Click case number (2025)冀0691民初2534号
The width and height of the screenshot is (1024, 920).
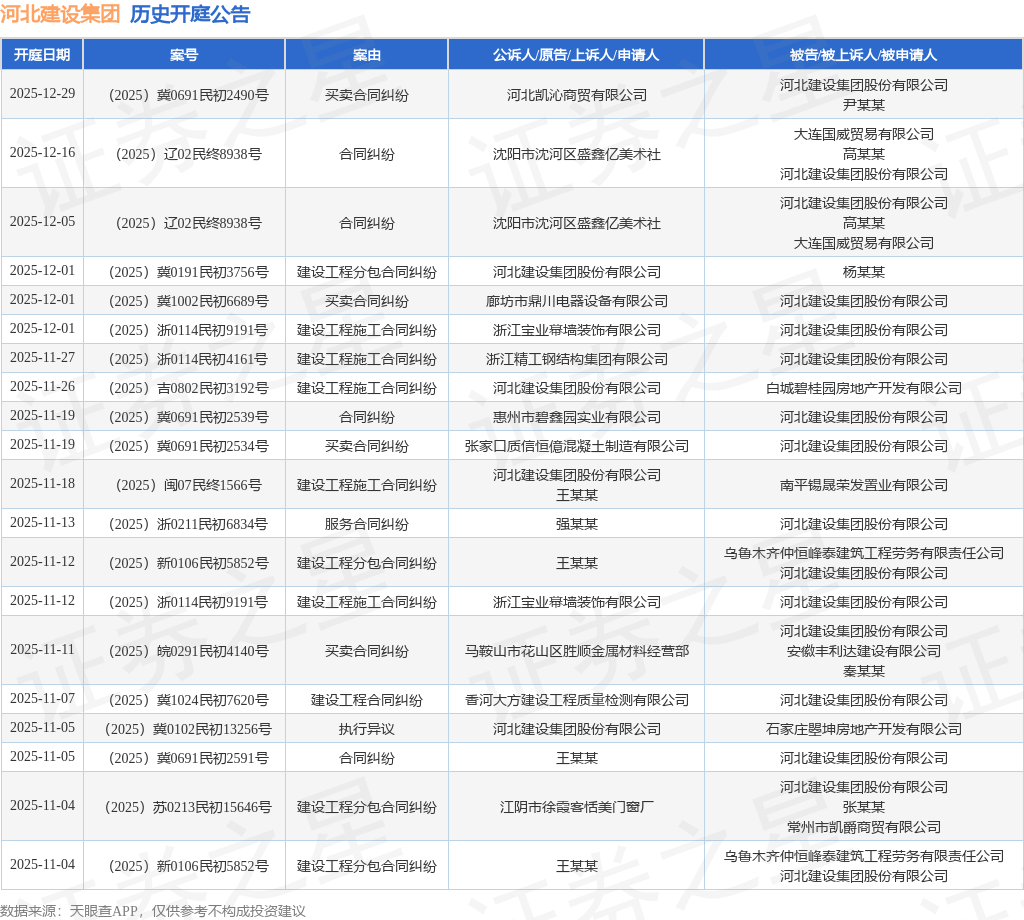click(x=188, y=446)
